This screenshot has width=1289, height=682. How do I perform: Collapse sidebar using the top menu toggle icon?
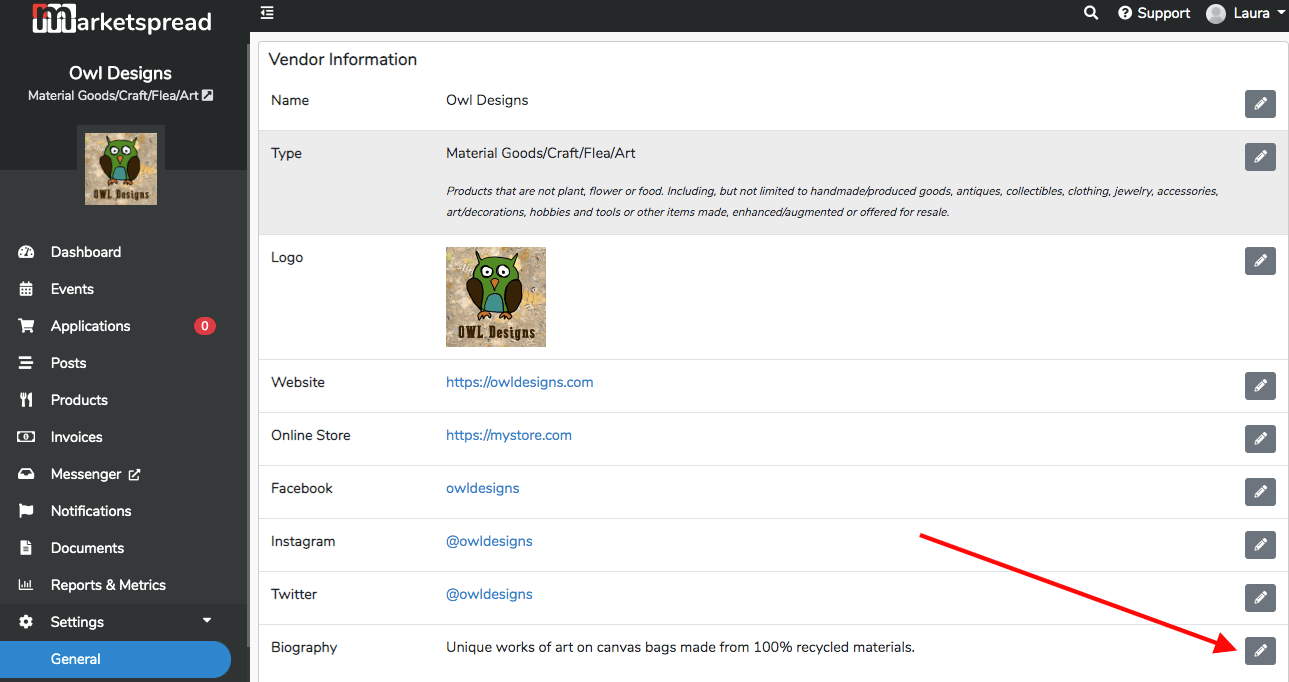coord(267,13)
